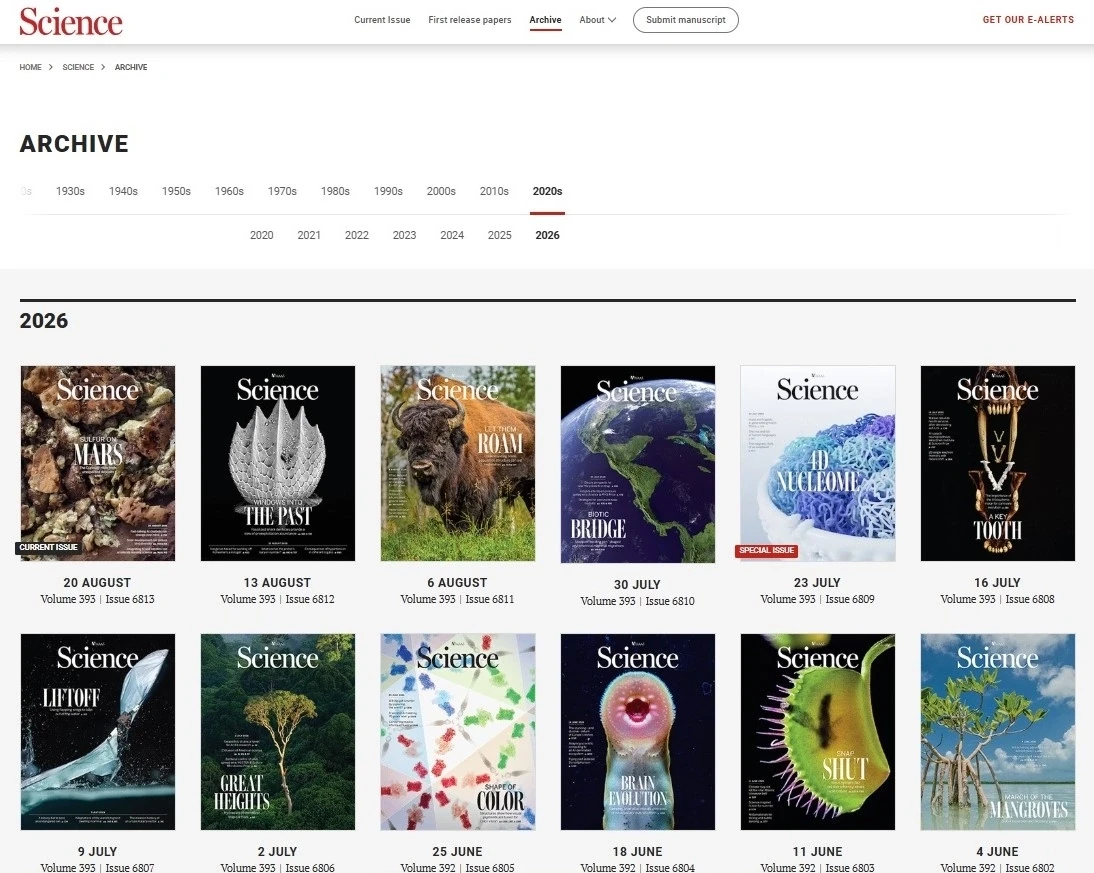Open the March of the Mangroves cover
This screenshot has height=873, width=1094.
998,732
